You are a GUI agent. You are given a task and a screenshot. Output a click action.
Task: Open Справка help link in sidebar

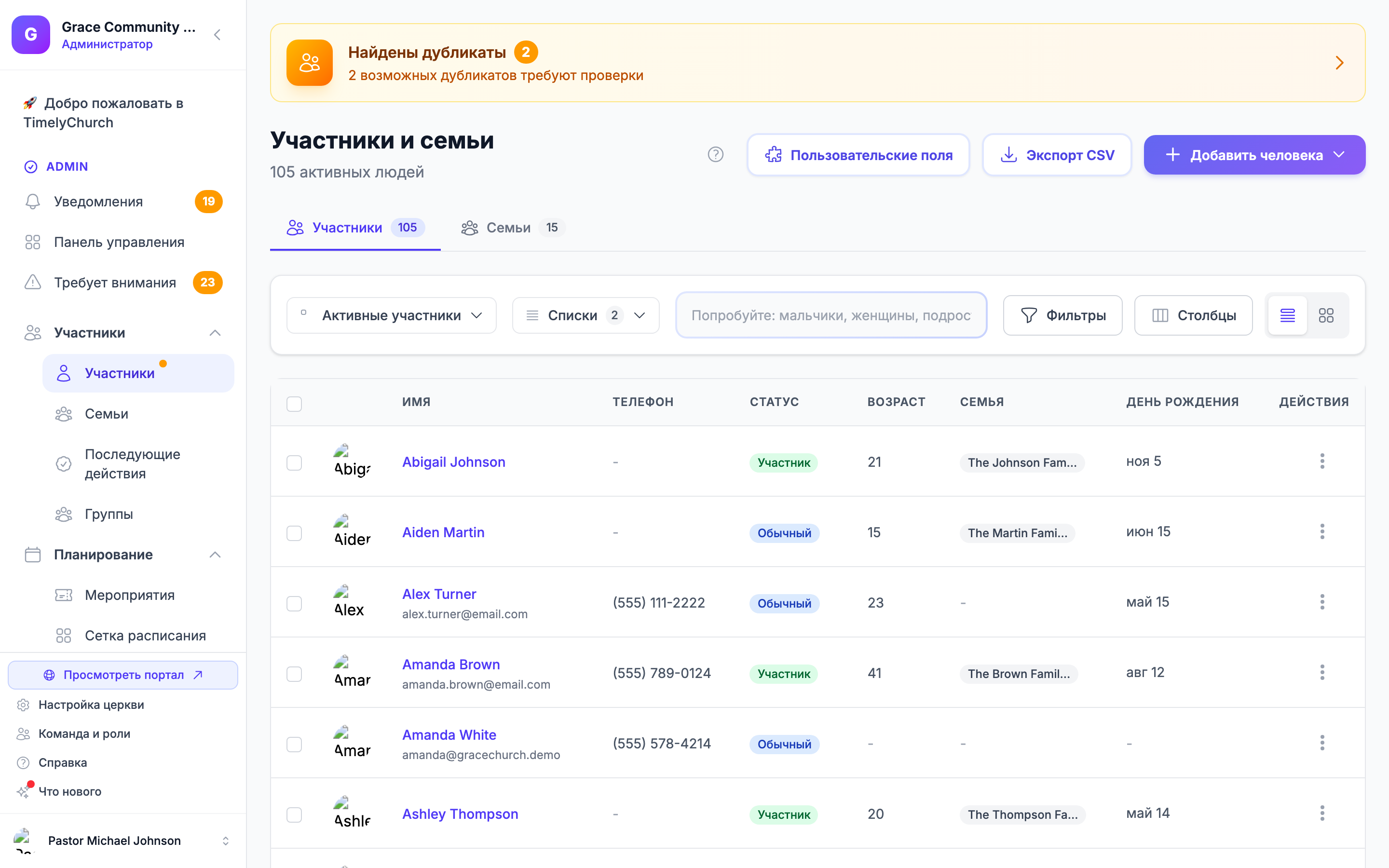click(x=63, y=762)
